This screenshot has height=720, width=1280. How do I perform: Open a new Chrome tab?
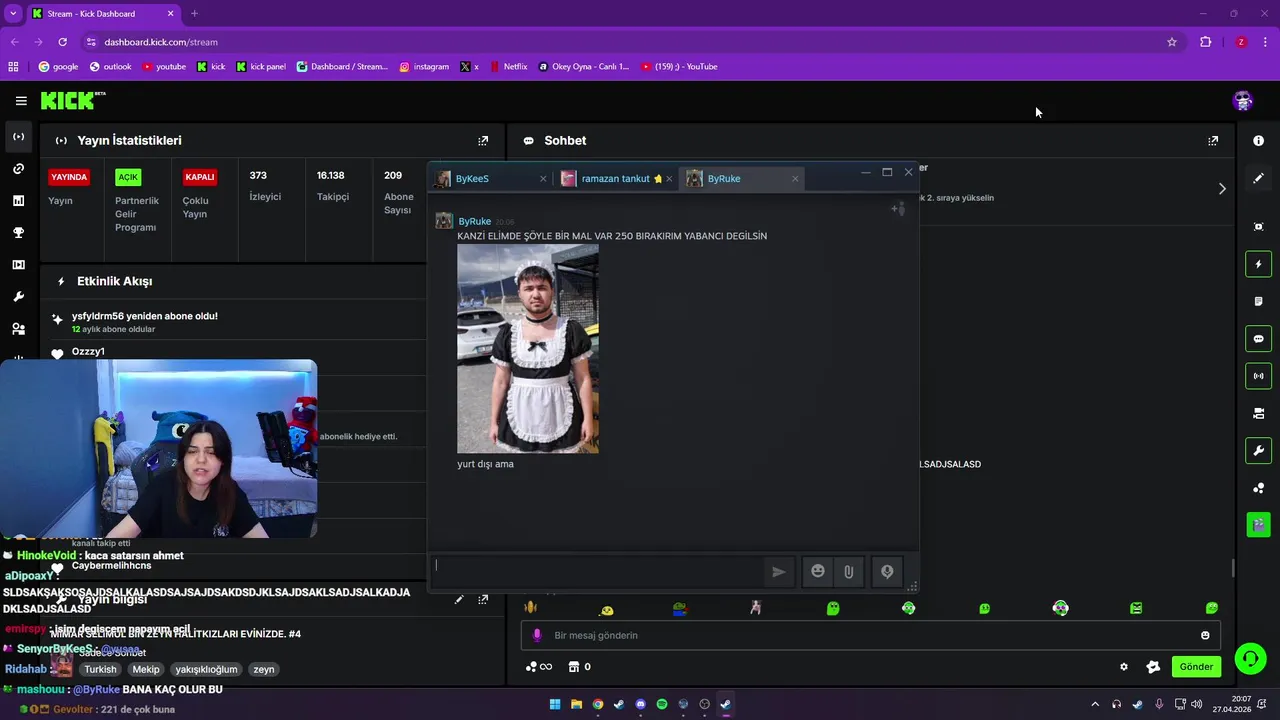(x=194, y=14)
